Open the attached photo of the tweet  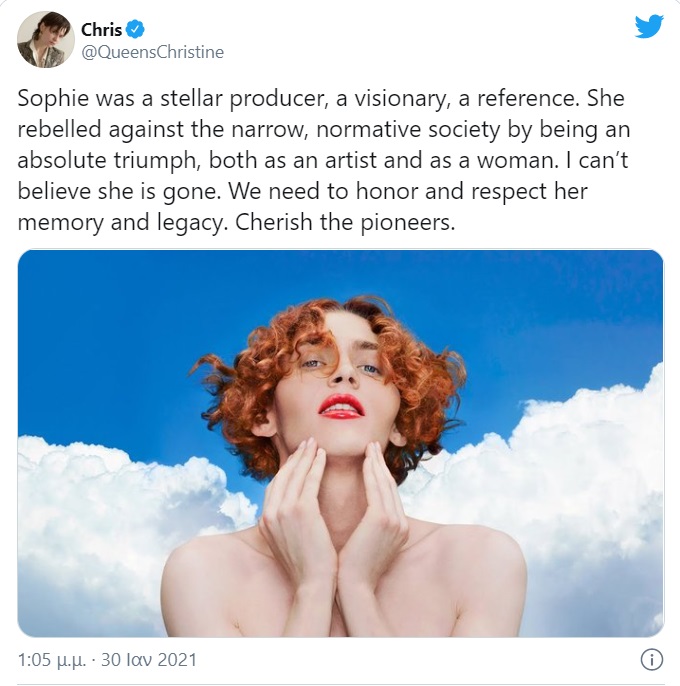pos(340,443)
